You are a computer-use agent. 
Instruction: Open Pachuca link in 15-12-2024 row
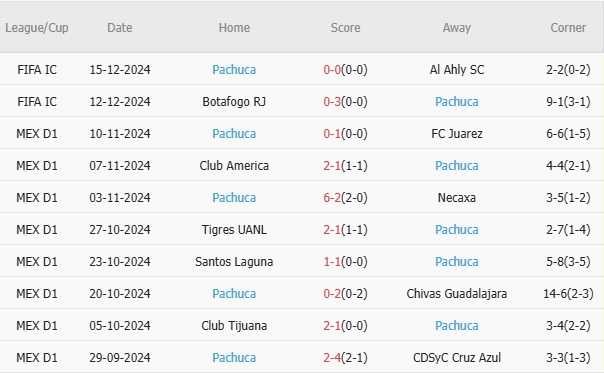[x=234, y=70]
